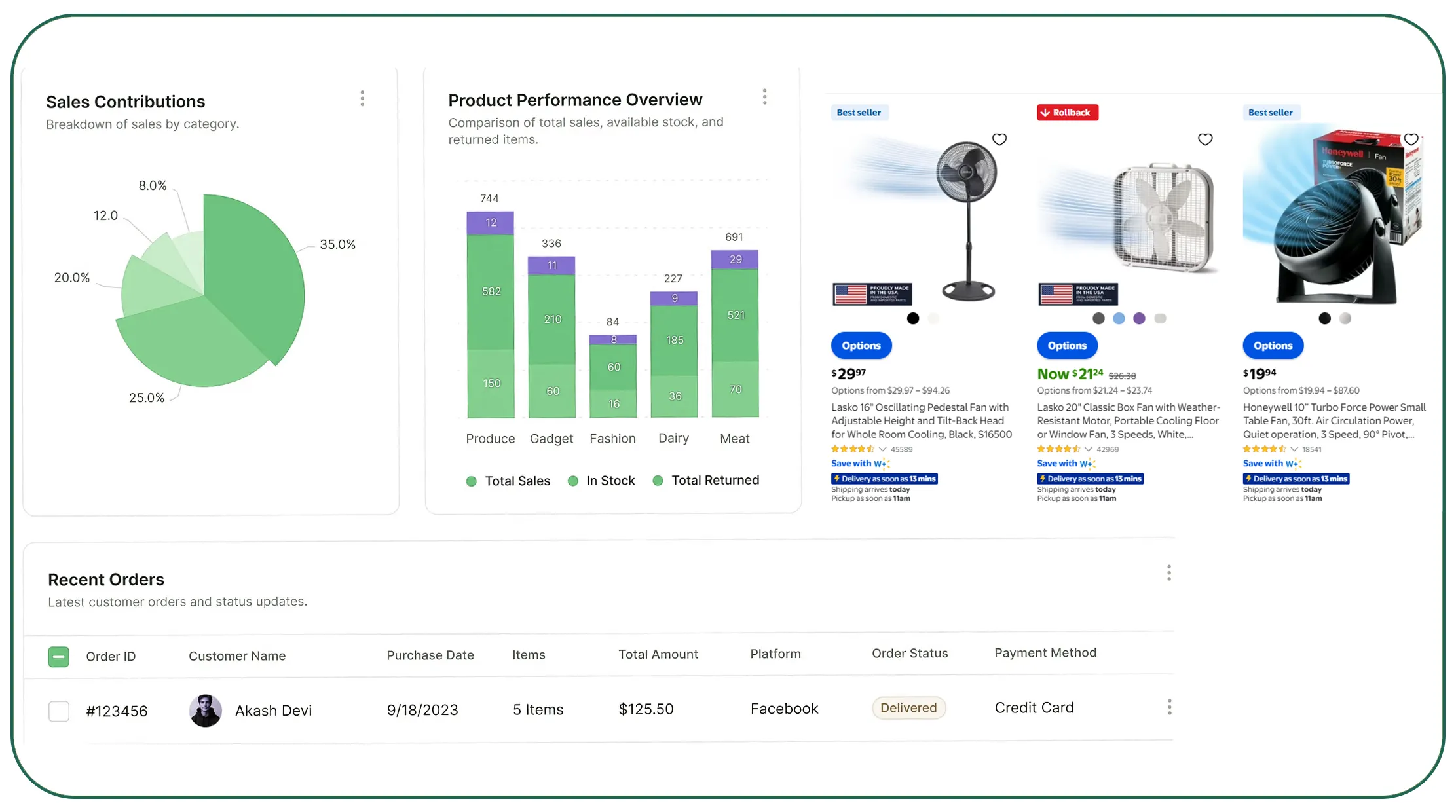Expand rating dropdown for Honeywell fan
The image size is (1456, 812).
(1294, 449)
